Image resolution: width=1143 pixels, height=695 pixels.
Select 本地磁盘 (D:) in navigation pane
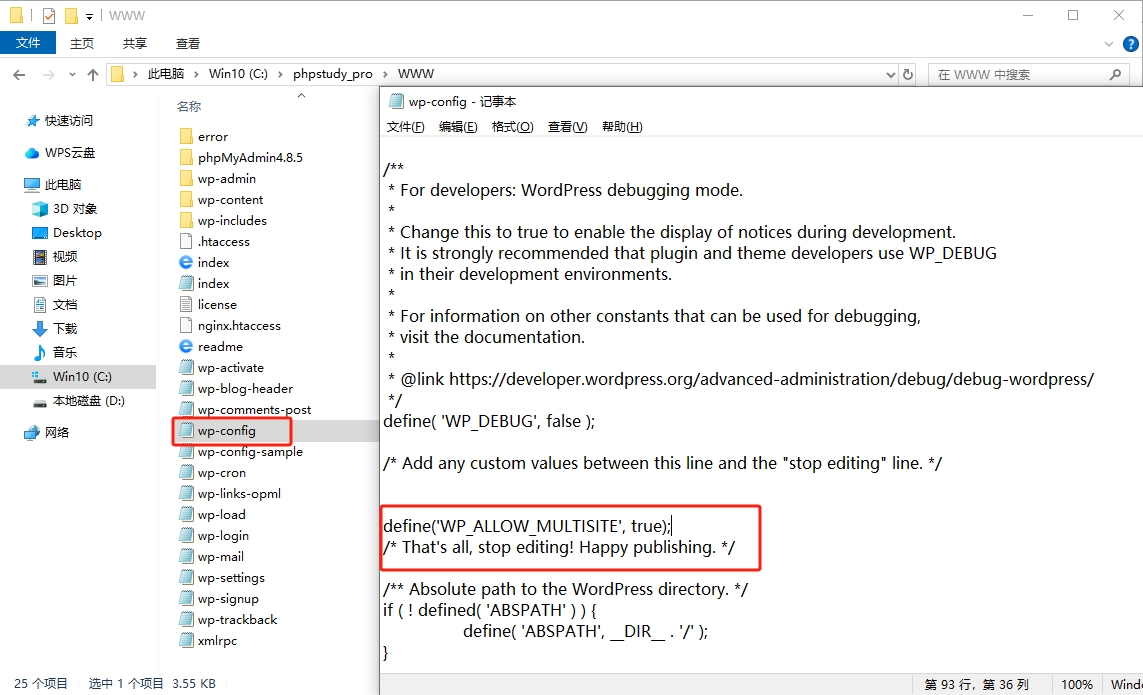point(88,401)
